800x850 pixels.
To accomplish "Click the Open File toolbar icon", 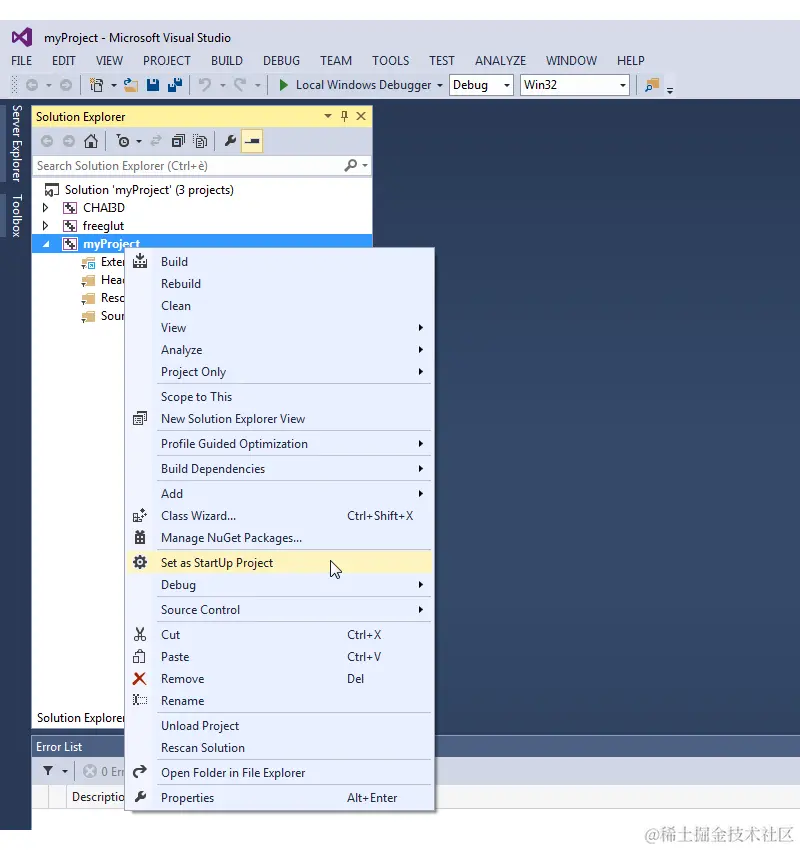I will (131, 85).
